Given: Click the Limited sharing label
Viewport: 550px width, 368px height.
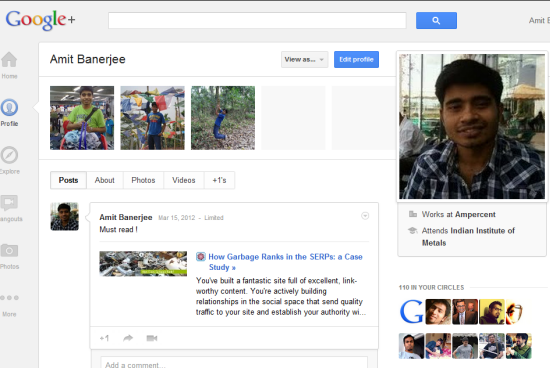Looking at the screenshot, I should click(214, 218).
